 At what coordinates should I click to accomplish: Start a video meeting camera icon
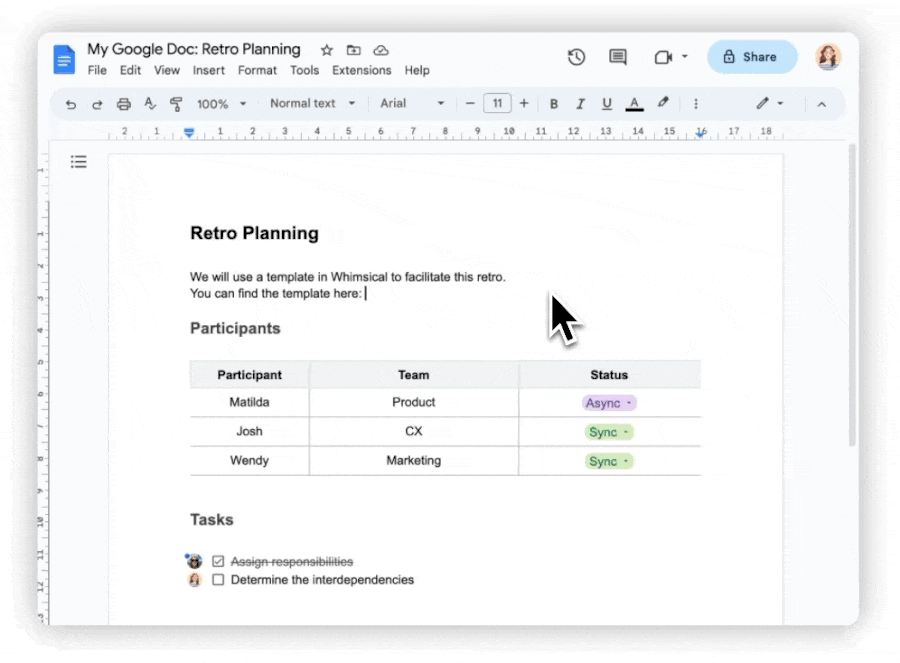[663, 57]
